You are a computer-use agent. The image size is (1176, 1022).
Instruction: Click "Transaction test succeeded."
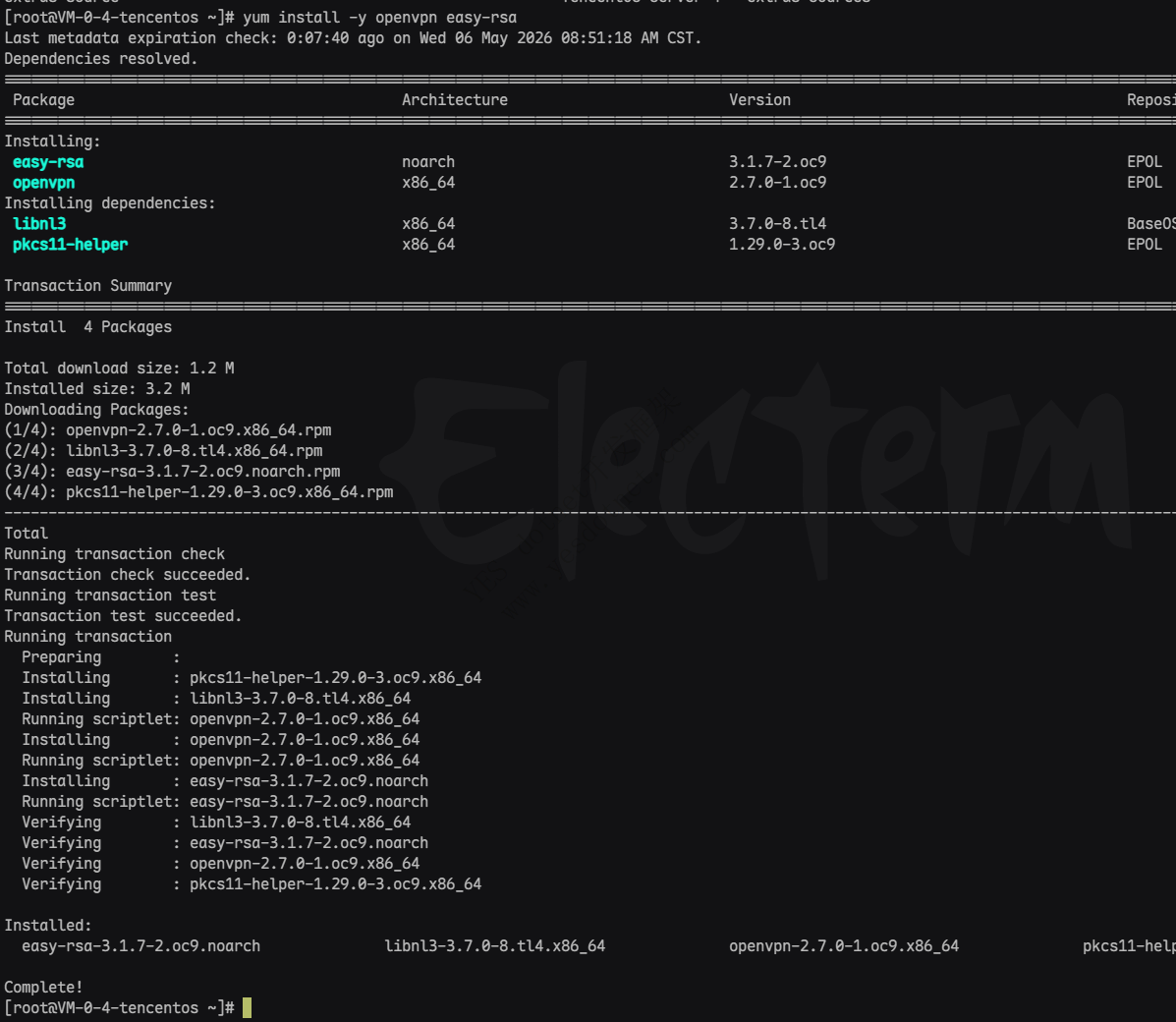[x=123, y=616]
